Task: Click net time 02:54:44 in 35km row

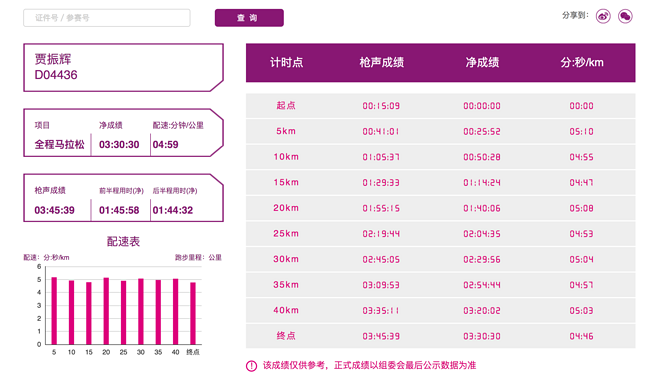Action: coord(482,285)
